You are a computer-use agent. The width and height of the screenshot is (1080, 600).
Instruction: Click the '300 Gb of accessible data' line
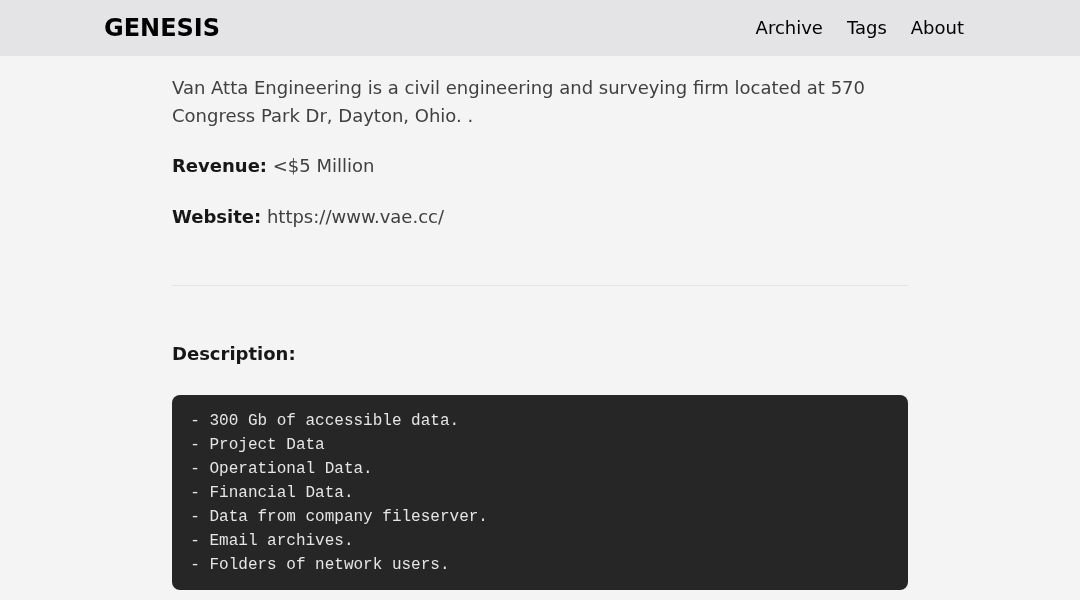point(324,420)
